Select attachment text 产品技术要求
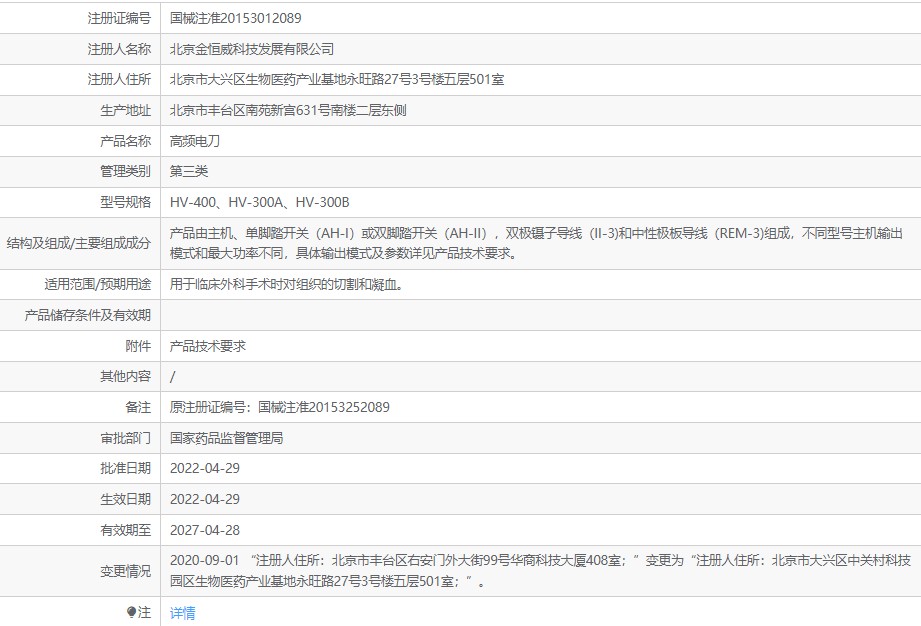This screenshot has height=626, width=921. (x=208, y=346)
